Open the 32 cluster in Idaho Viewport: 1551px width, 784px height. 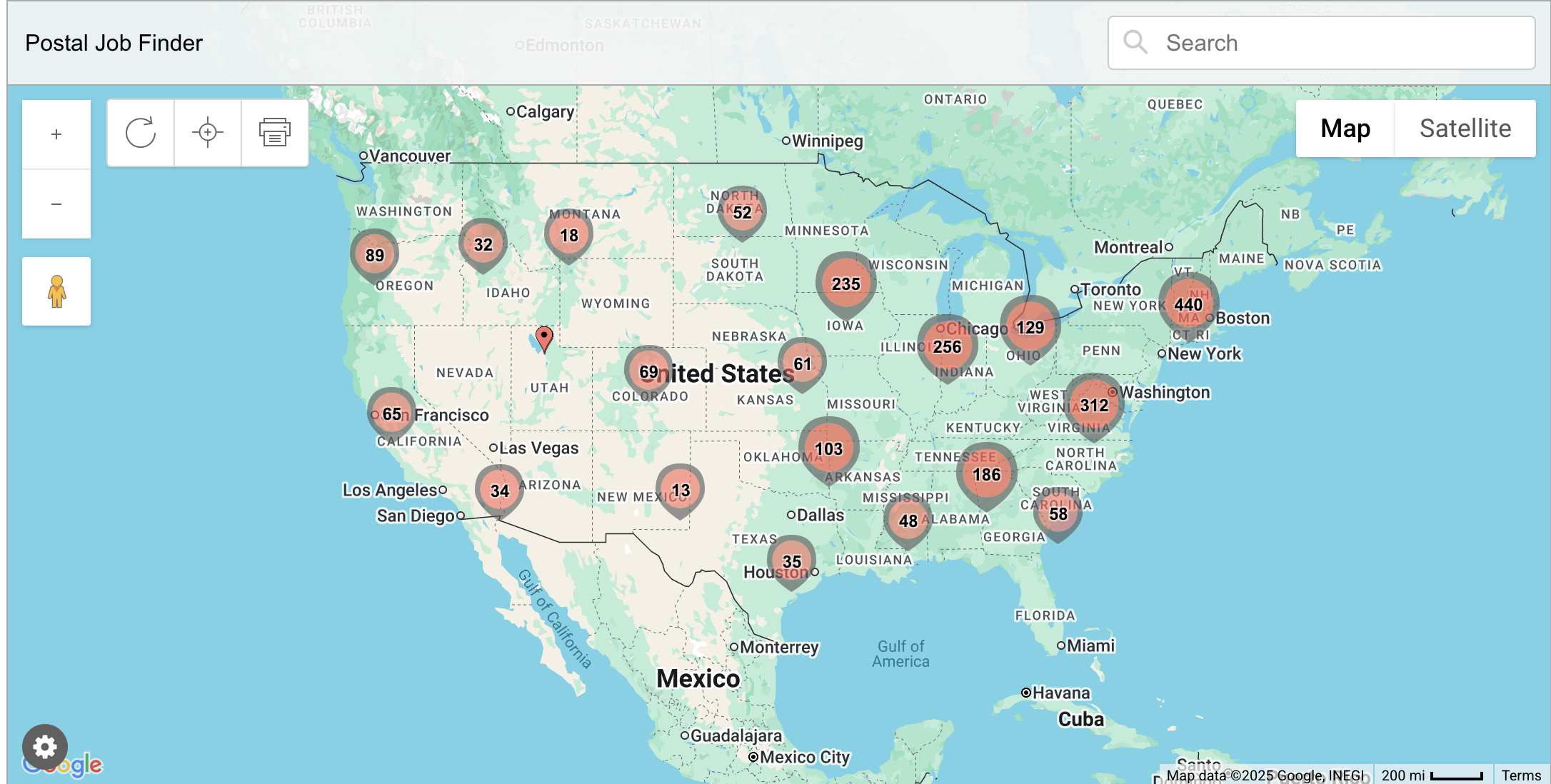click(483, 245)
